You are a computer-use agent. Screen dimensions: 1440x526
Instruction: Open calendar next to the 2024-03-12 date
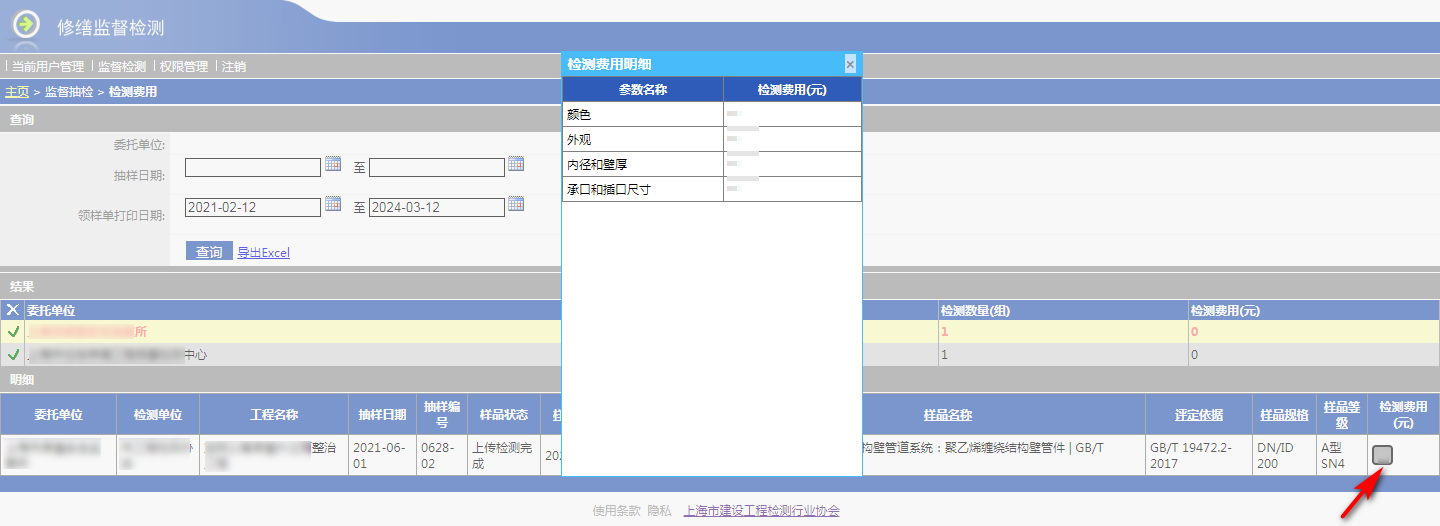[x=516, y=204]
